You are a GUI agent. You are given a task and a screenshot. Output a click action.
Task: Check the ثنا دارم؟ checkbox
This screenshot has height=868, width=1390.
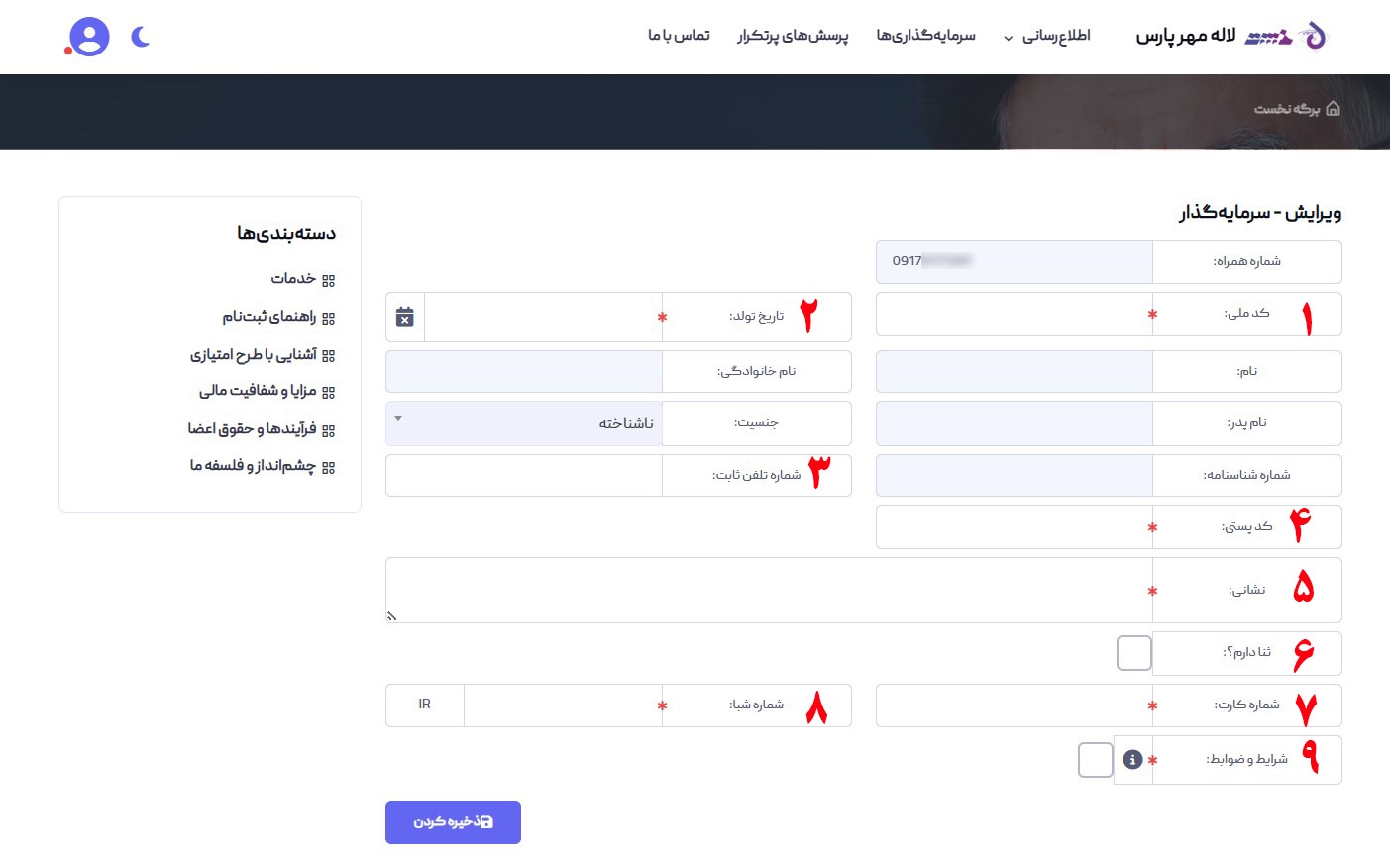point(1133,653)
